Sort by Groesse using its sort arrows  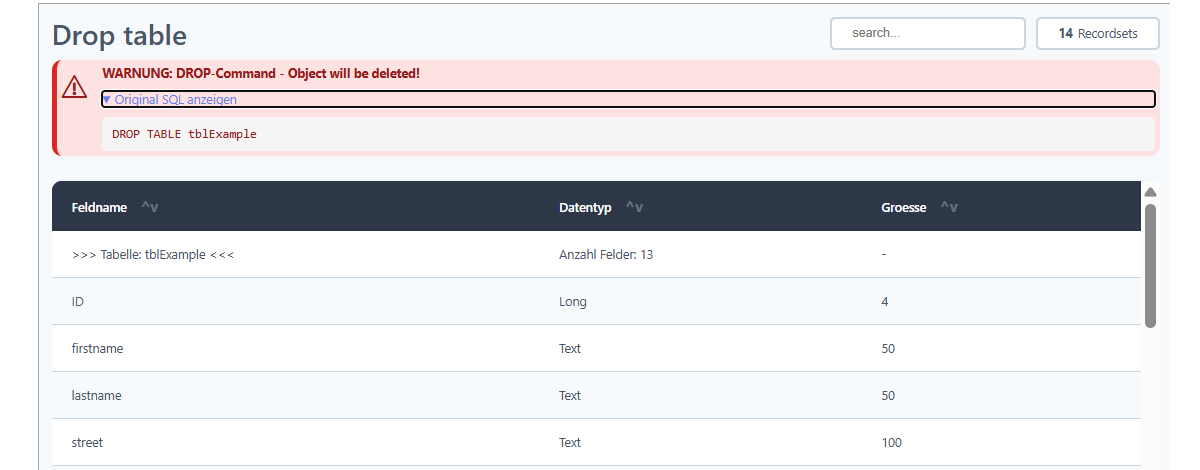coord(949,207)
